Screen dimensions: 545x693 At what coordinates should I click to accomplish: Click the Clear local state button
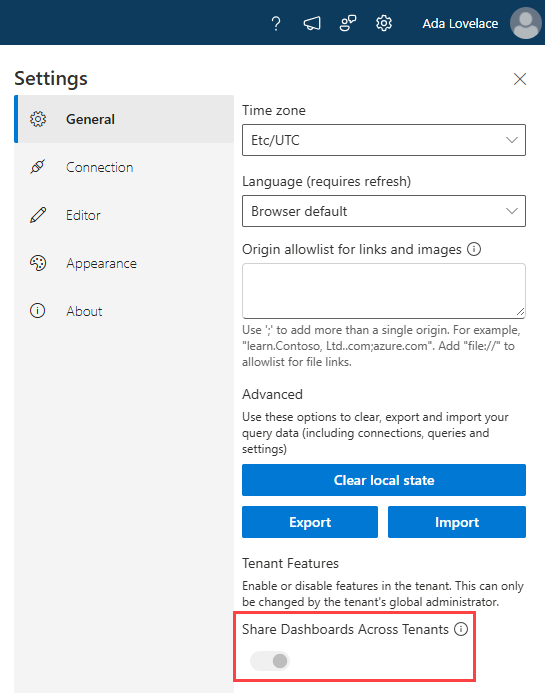click(x=384, y=480)
